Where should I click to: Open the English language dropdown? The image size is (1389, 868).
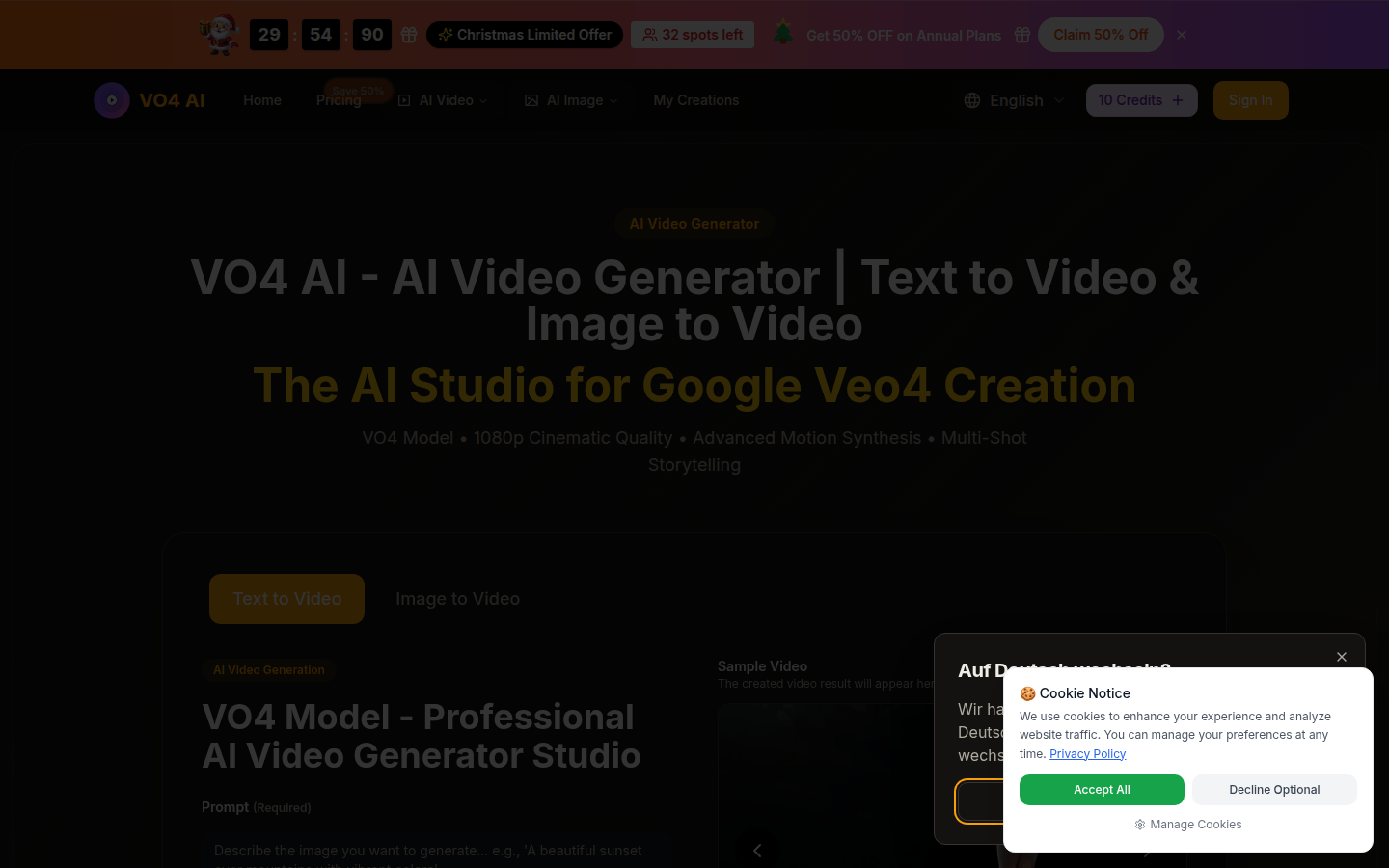[x=1016, y=100]
